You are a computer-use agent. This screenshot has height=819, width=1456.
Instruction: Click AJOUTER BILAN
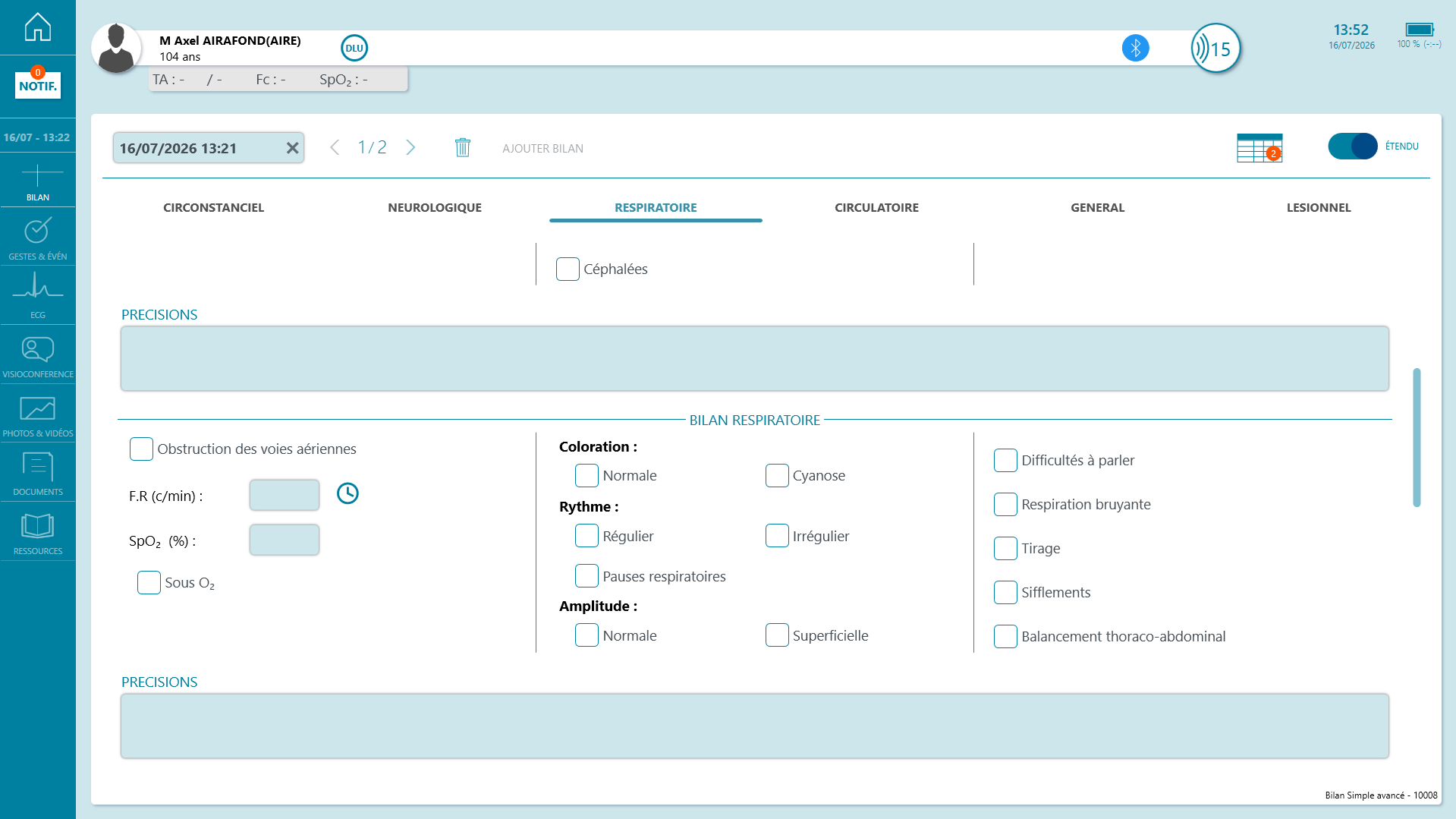pyautogui.click(x=542, y=148)
